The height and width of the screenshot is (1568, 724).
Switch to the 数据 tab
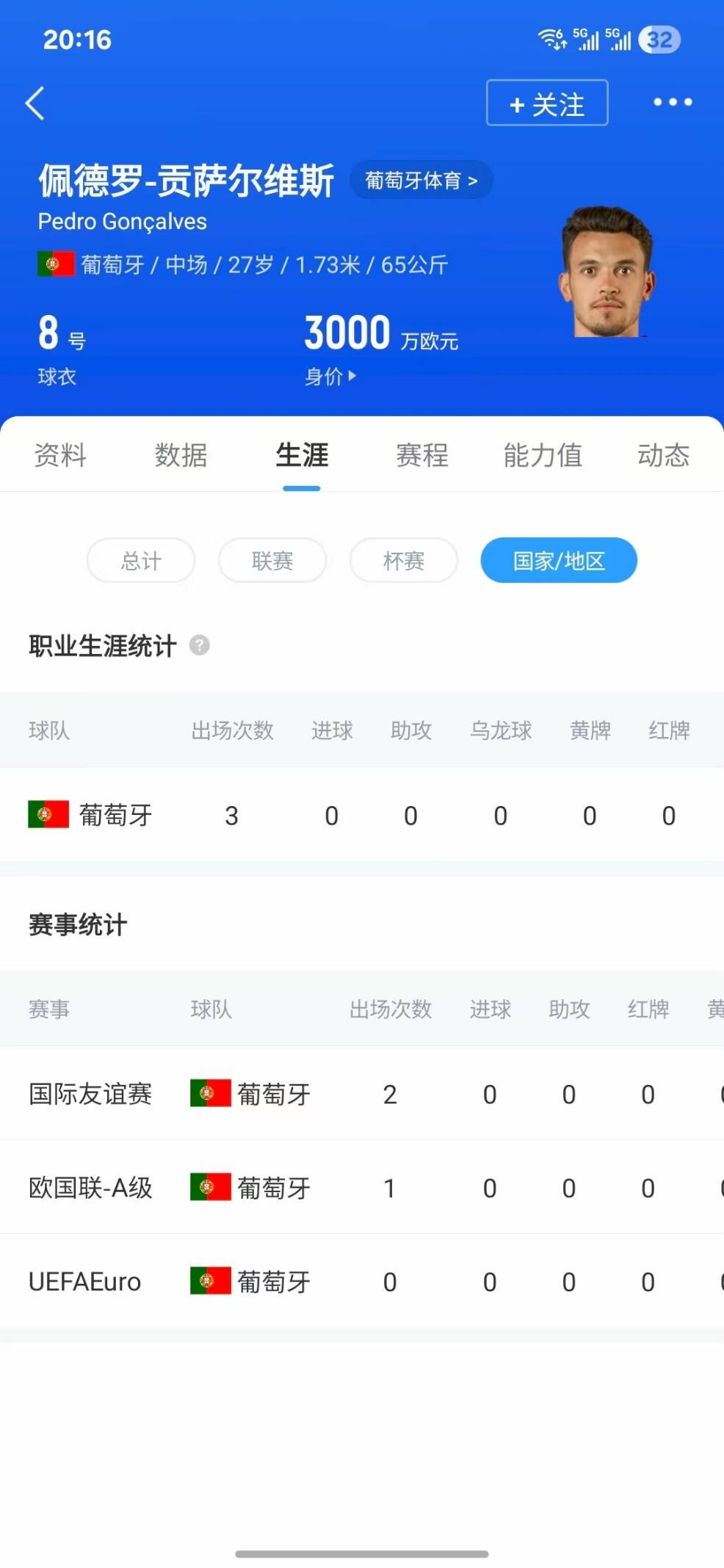pyautogui.click(x=181, y=455)
